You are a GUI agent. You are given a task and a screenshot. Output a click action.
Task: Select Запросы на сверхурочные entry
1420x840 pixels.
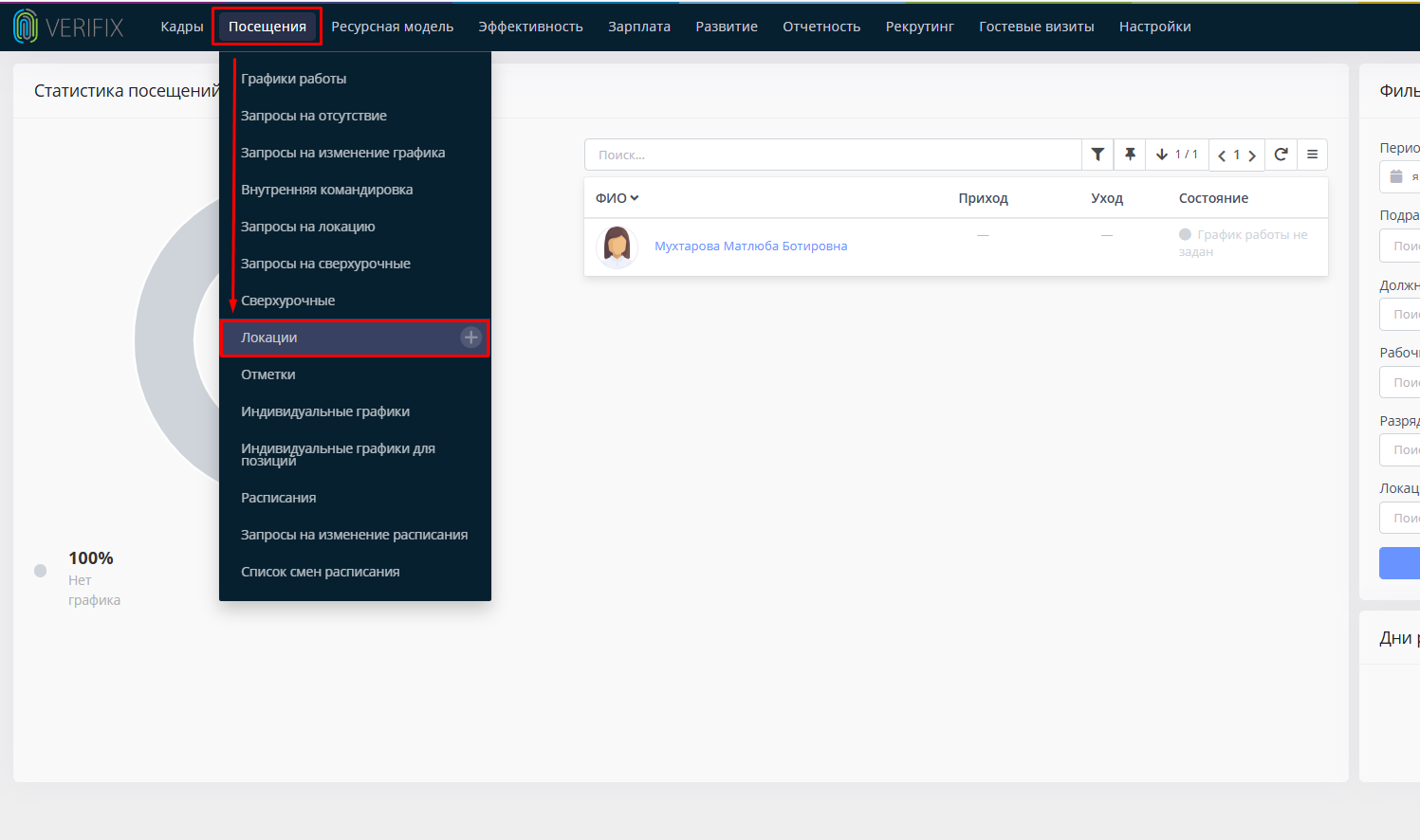point(355,264)
